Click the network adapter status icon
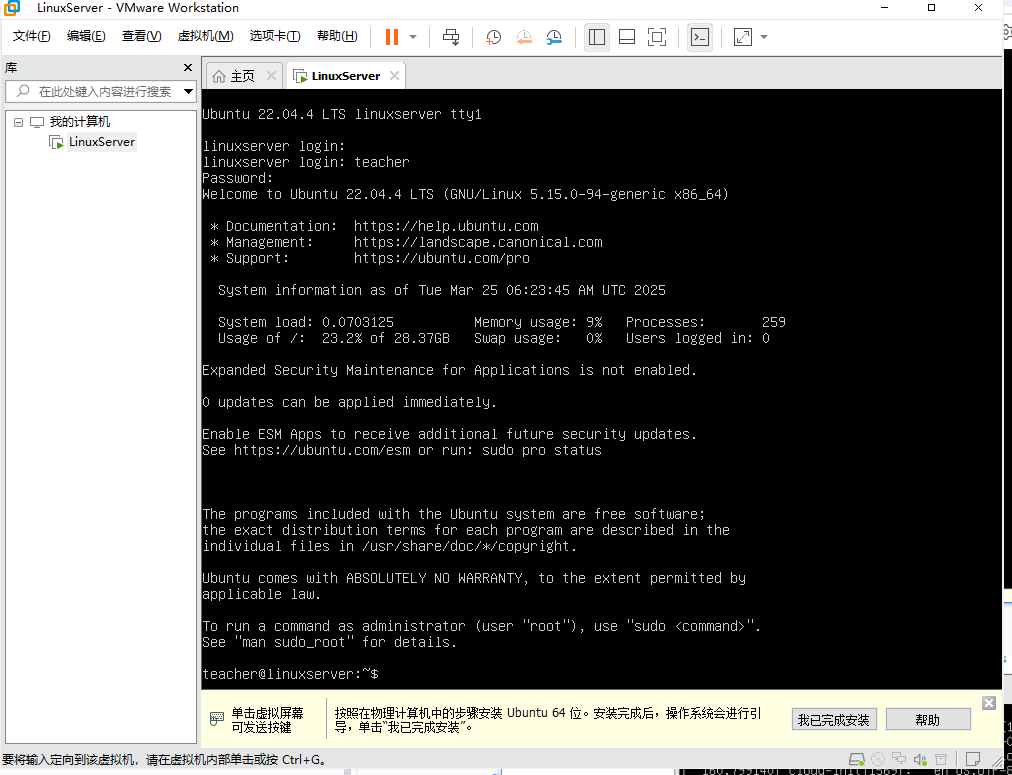 point(897,759)
